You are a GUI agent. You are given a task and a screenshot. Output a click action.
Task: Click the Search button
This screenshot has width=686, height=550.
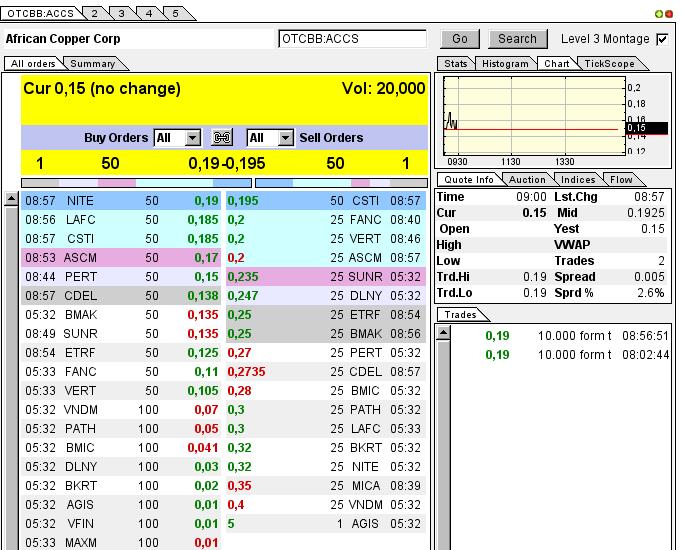tap(517, 39)
